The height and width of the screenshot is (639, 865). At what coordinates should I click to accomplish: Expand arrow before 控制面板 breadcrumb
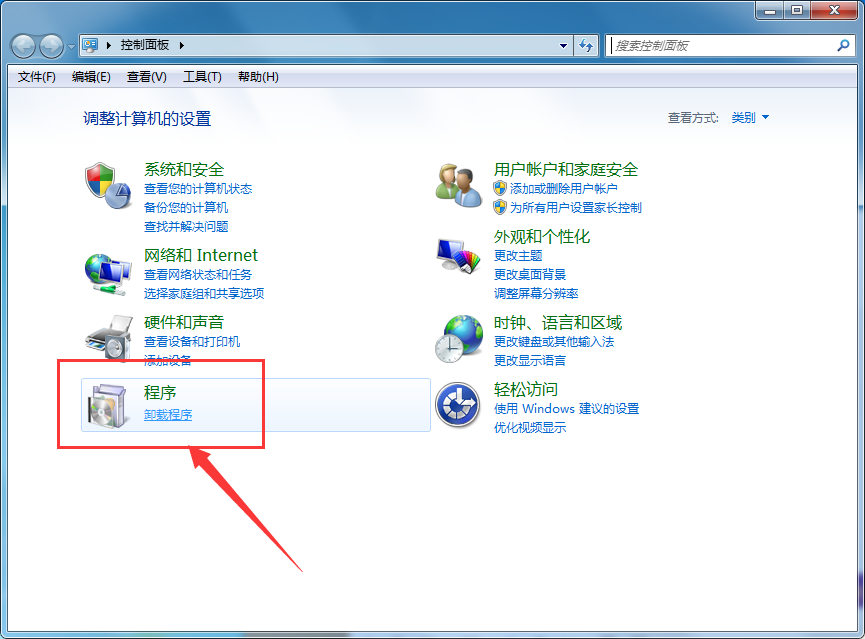(108, 45)
